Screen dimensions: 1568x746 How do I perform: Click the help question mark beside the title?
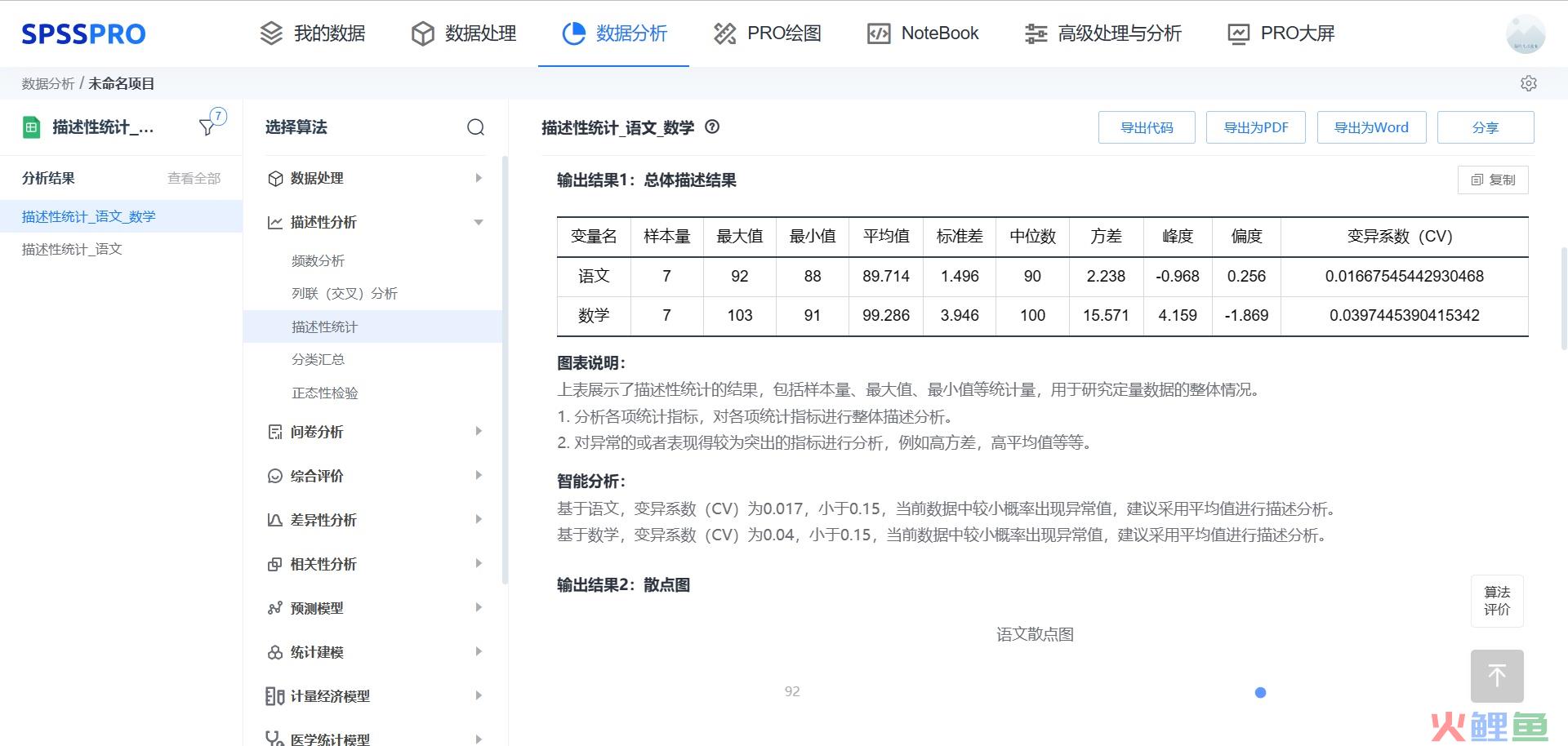(x=712, y=127)
